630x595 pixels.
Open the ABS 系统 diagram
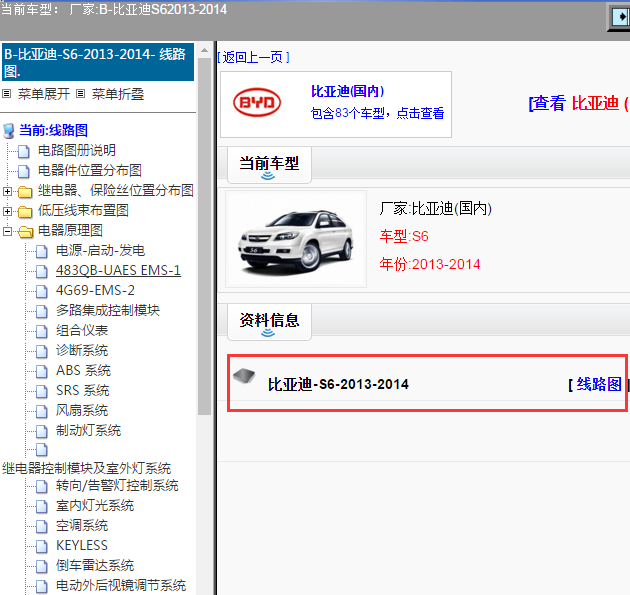point(83,370)
